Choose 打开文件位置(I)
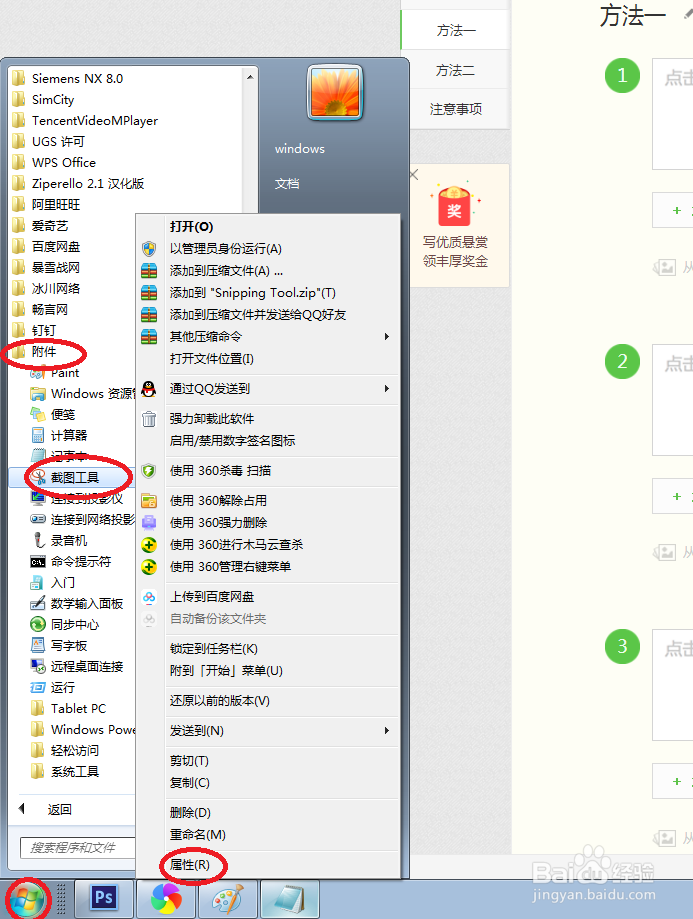This screenshot has width=693, height=919. (x=212, y=359)
